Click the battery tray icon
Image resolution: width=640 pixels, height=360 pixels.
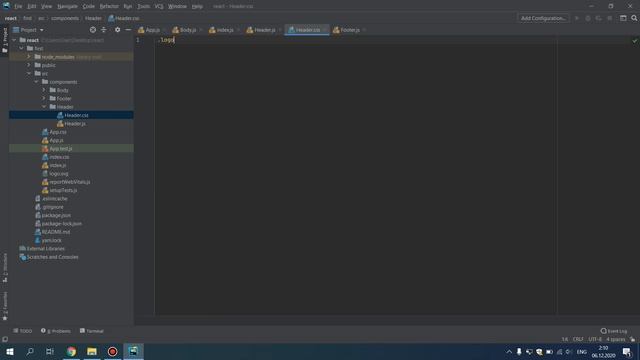point(549,352)
